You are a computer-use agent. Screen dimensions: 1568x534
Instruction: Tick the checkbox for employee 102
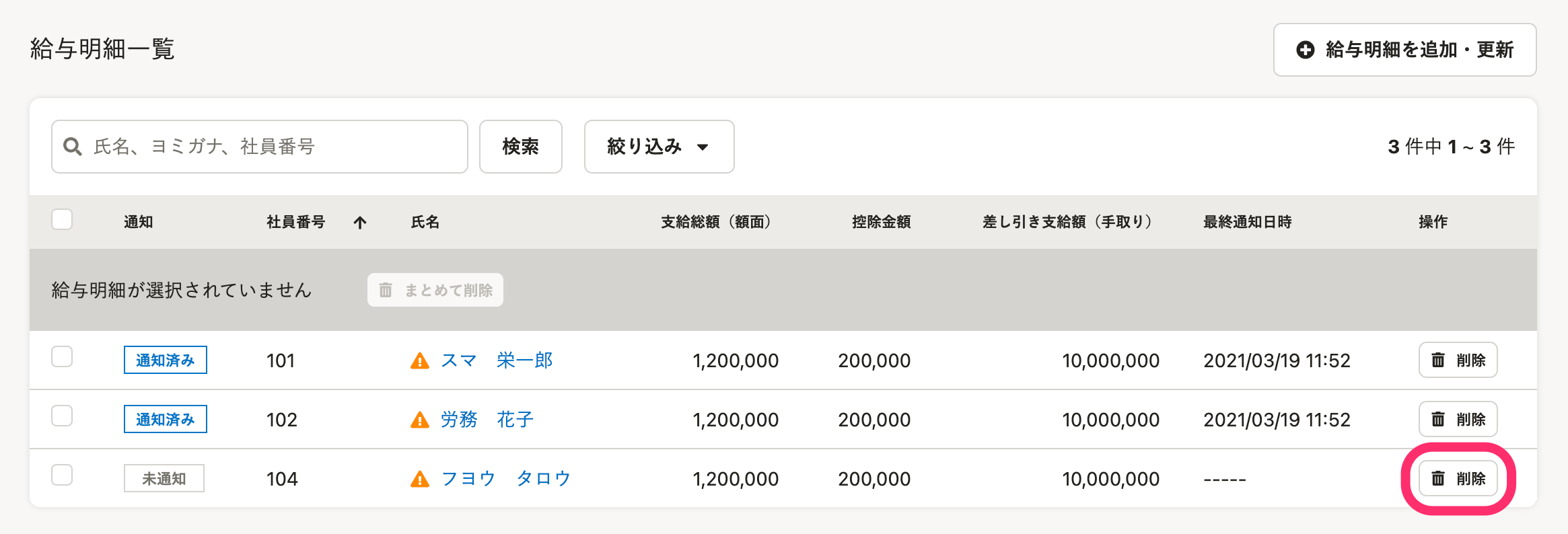tap(62, 416)
